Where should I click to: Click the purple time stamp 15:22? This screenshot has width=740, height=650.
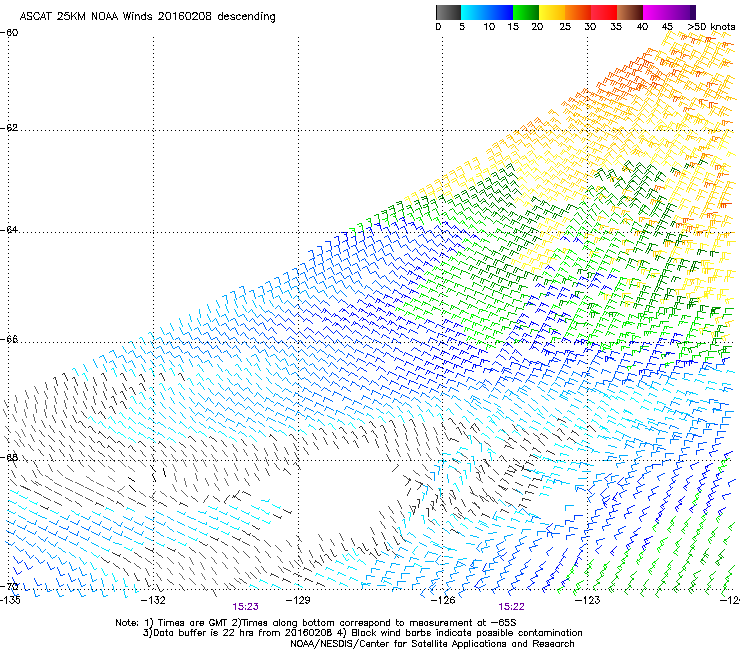(512, 607)
